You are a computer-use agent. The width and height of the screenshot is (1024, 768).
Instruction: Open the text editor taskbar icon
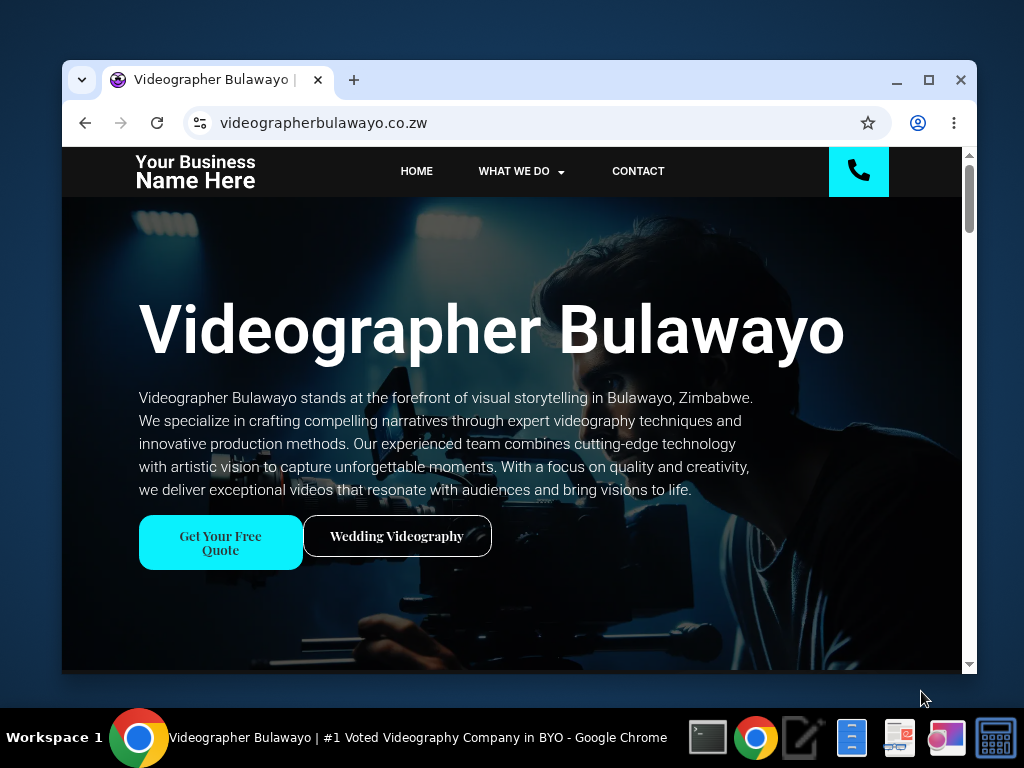803,738
